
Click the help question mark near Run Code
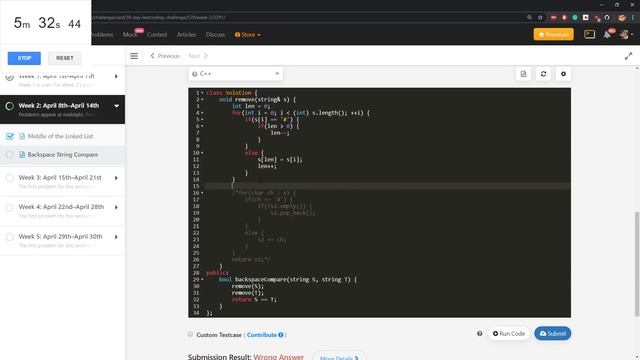480,333
